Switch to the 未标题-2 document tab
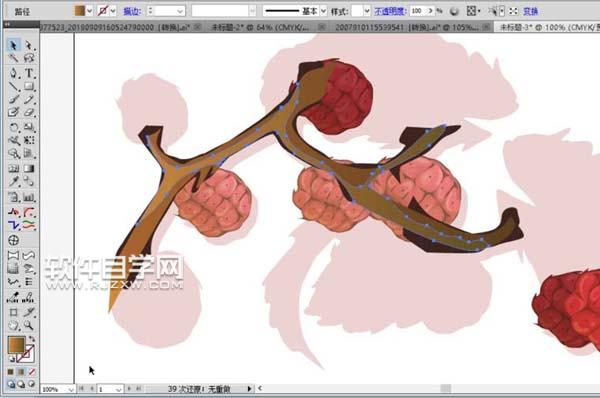Viewport: 600px width, 398px height. [x=260, y=27]
